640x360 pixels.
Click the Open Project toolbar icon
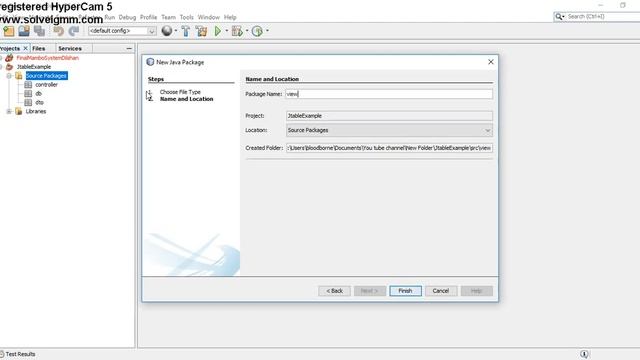point(24,31)
